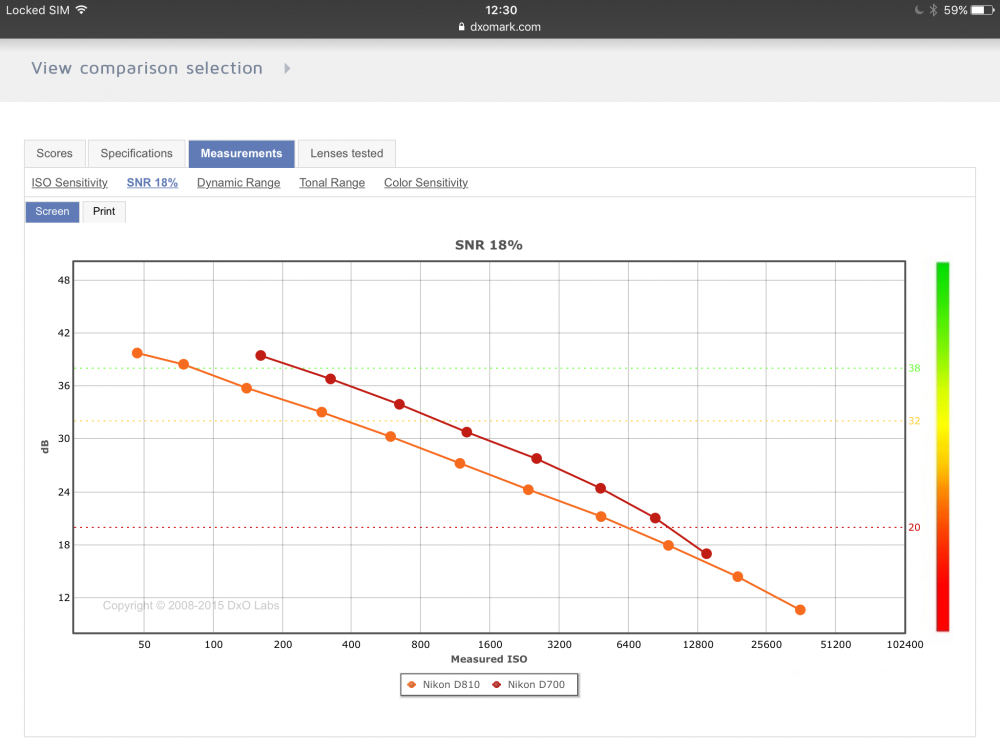
Task: Click the last Nikon D700 data point
Action: (706, 554)
